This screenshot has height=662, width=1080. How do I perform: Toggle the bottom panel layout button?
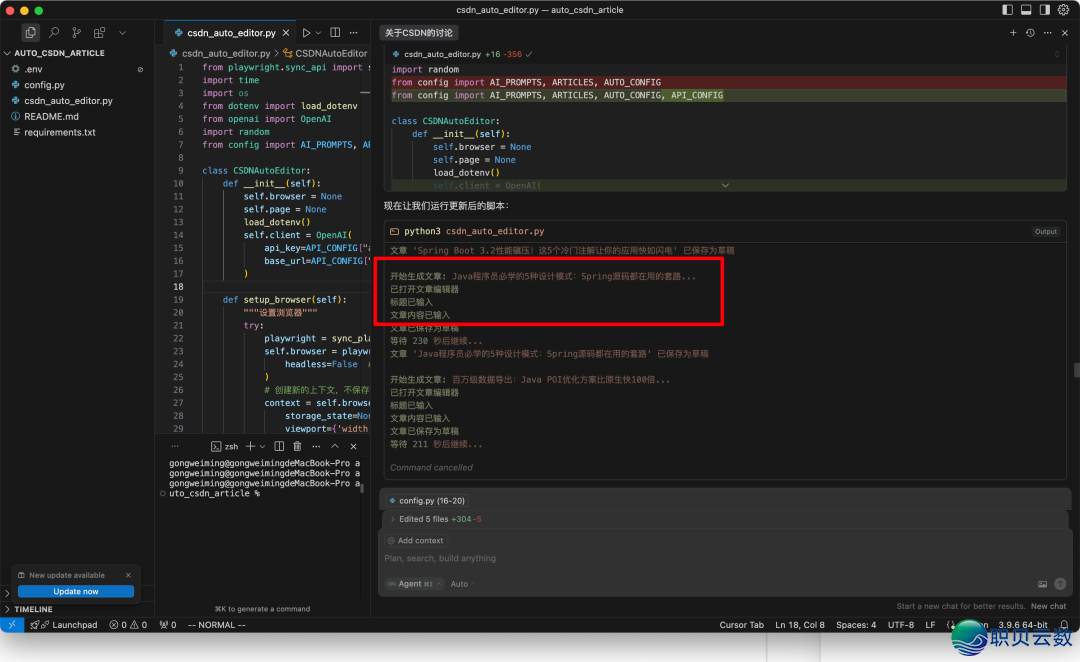(x=1026, y=10)
